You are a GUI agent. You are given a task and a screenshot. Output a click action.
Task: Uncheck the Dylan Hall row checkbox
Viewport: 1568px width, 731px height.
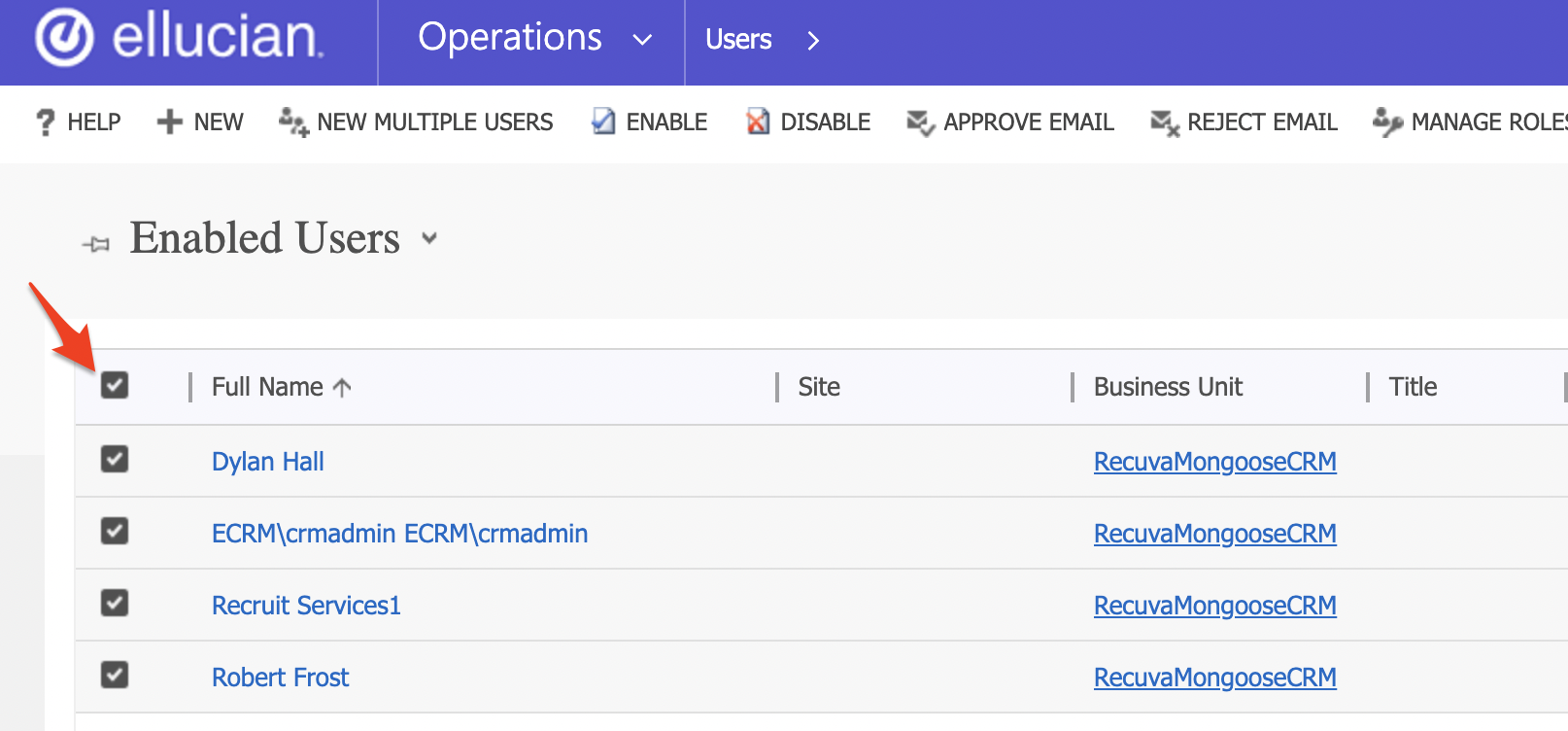tap(115, 459)
